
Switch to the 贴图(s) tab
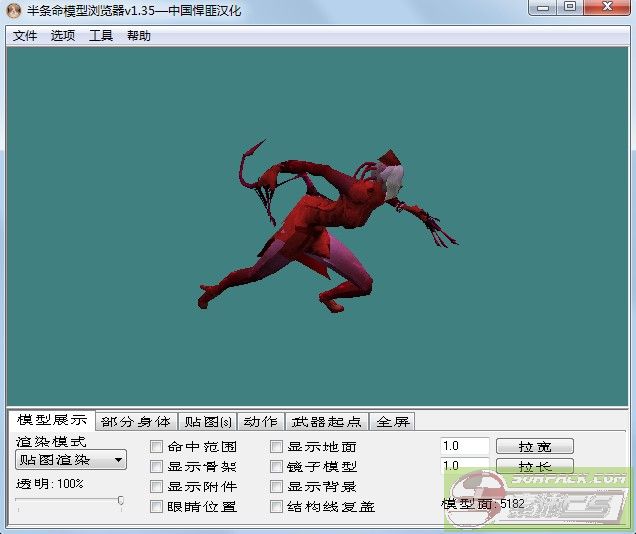(208, 422)
